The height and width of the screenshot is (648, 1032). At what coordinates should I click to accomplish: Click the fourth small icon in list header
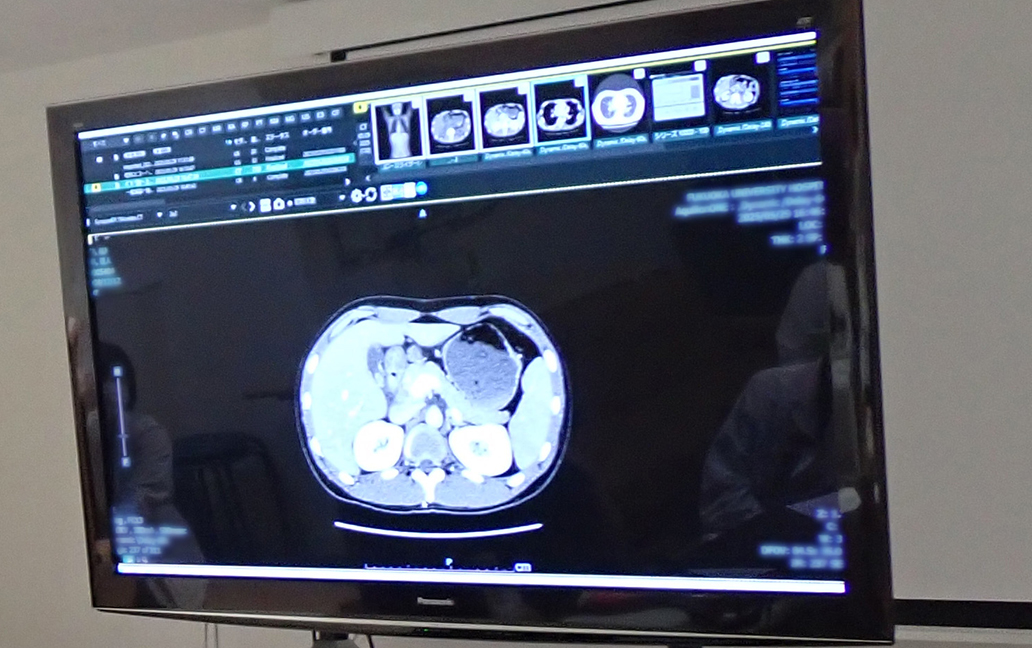[x=175, y=134]
